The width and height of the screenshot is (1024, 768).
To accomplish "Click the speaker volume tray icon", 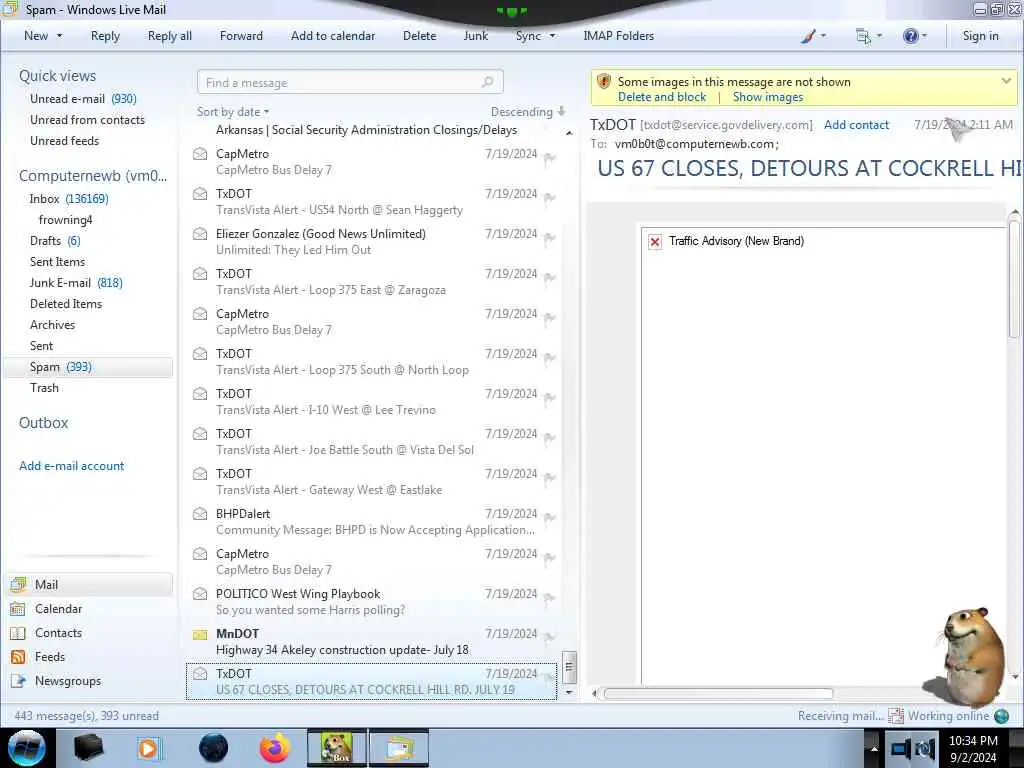I will [925, 749].
